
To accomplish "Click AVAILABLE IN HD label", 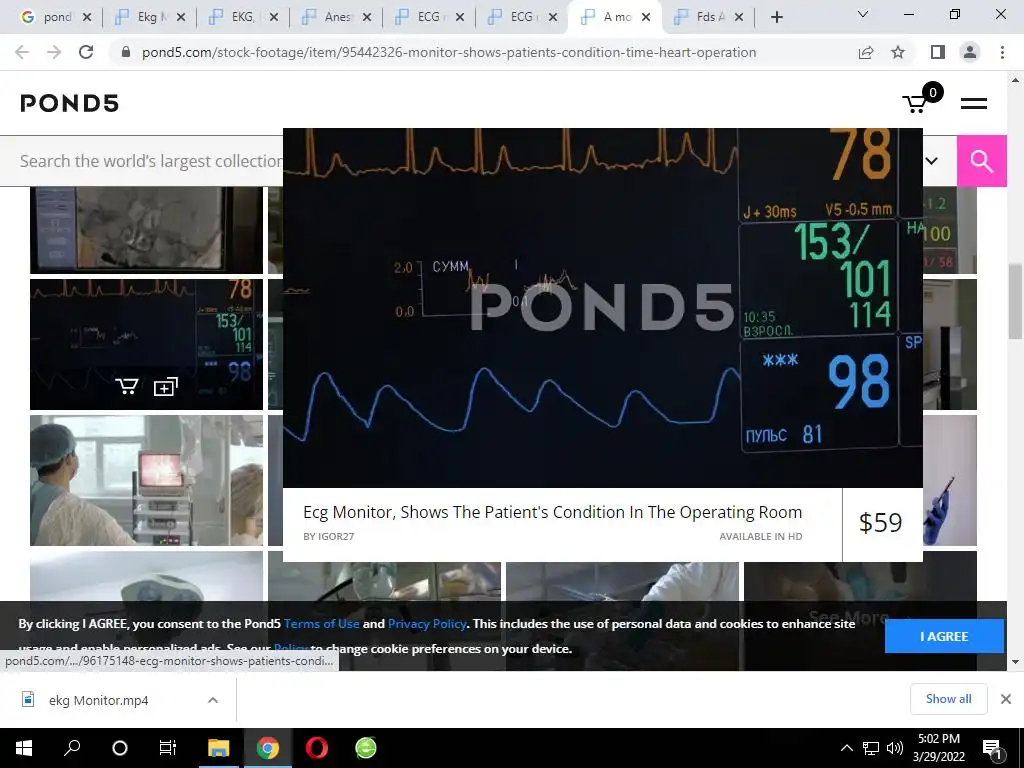I will (761, 536).
